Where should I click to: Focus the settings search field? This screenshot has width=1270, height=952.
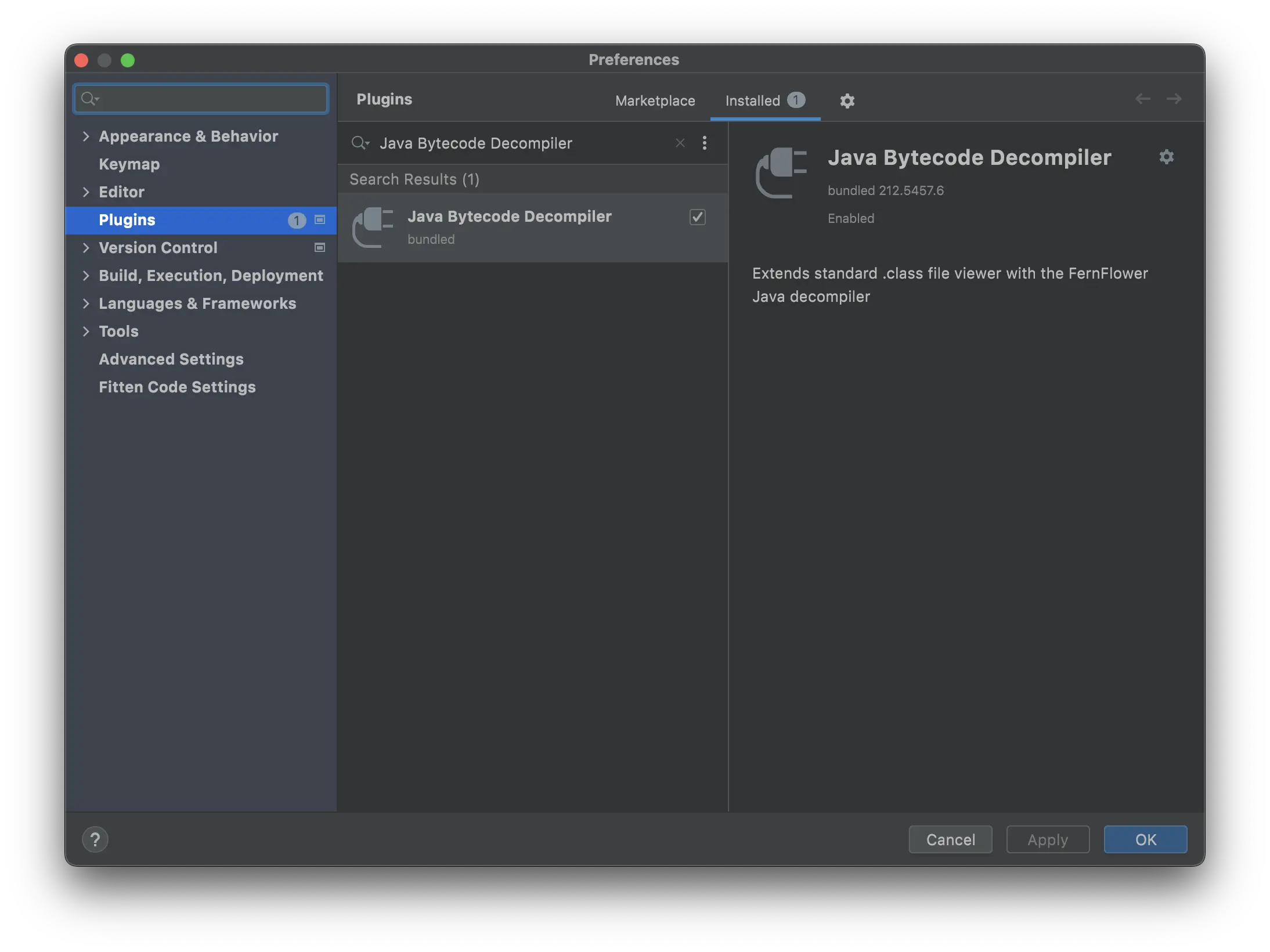click(209, 99)
